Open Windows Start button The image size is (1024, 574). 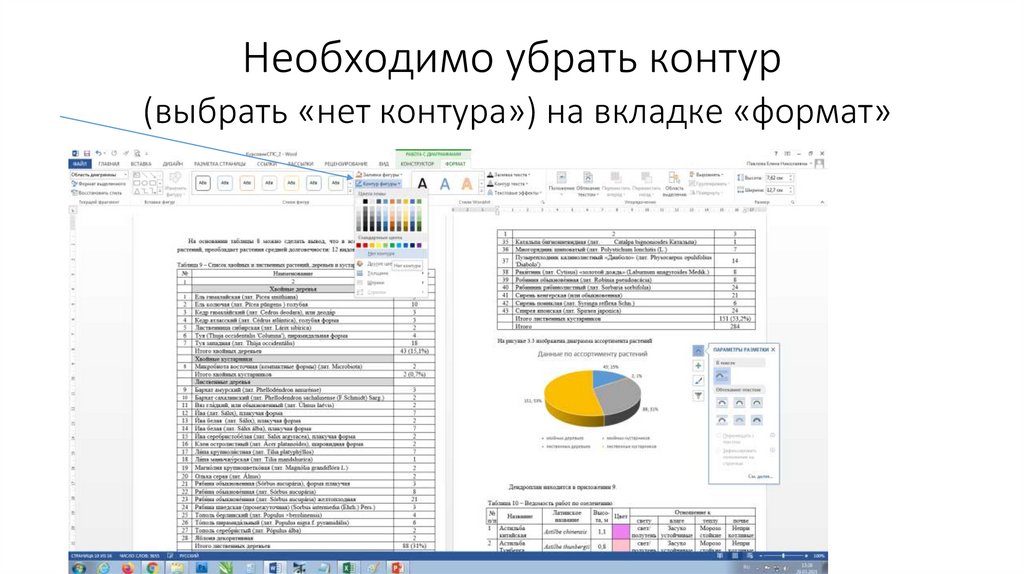[79, 567]
